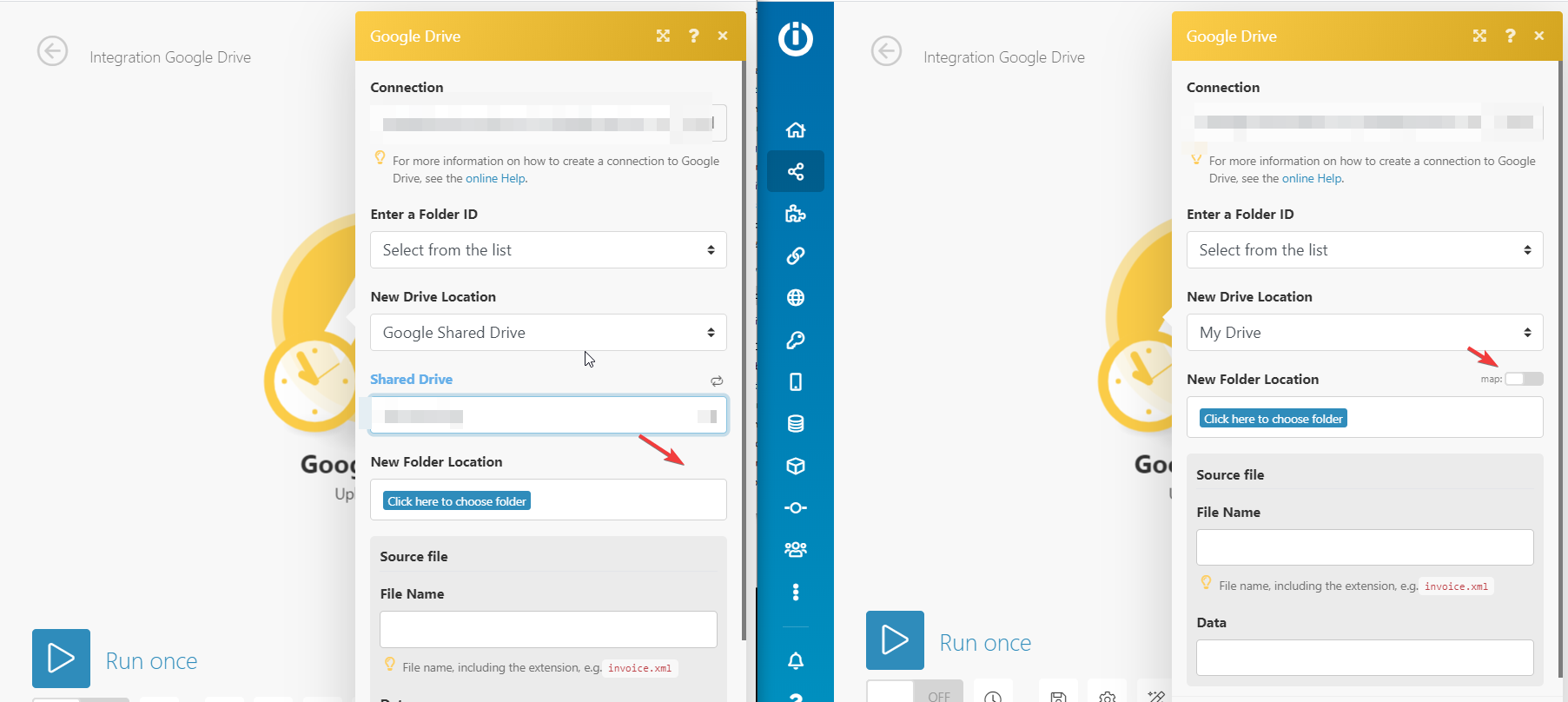
Task: Open Enter a Folder ID dropdown, left dialog
Action: [548, 250]
